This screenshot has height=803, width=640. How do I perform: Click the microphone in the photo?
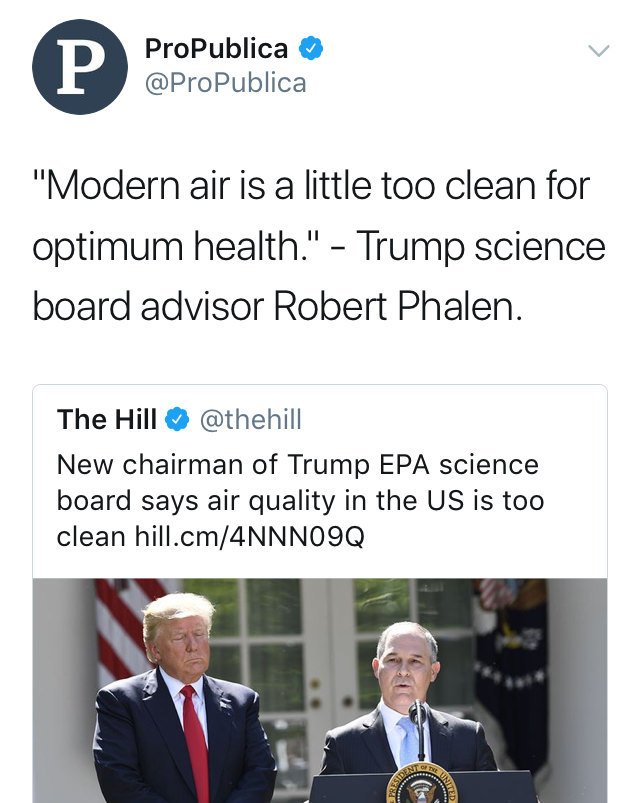click(420, 717)
